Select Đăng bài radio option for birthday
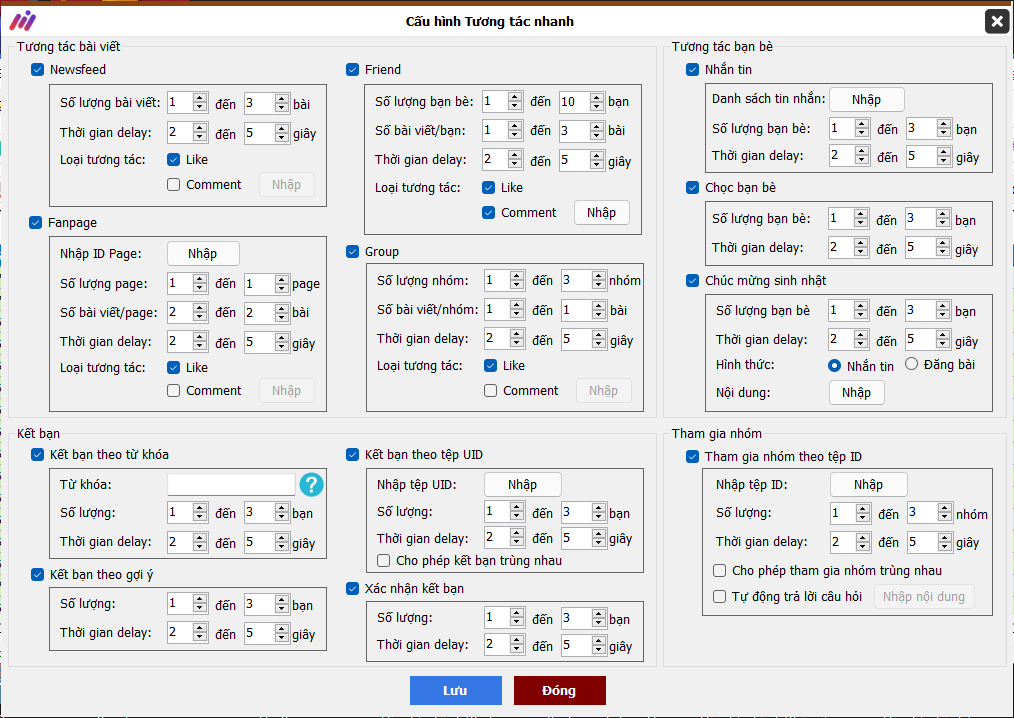The height and width of the screenshot is (718, 1014). point(911,365)
